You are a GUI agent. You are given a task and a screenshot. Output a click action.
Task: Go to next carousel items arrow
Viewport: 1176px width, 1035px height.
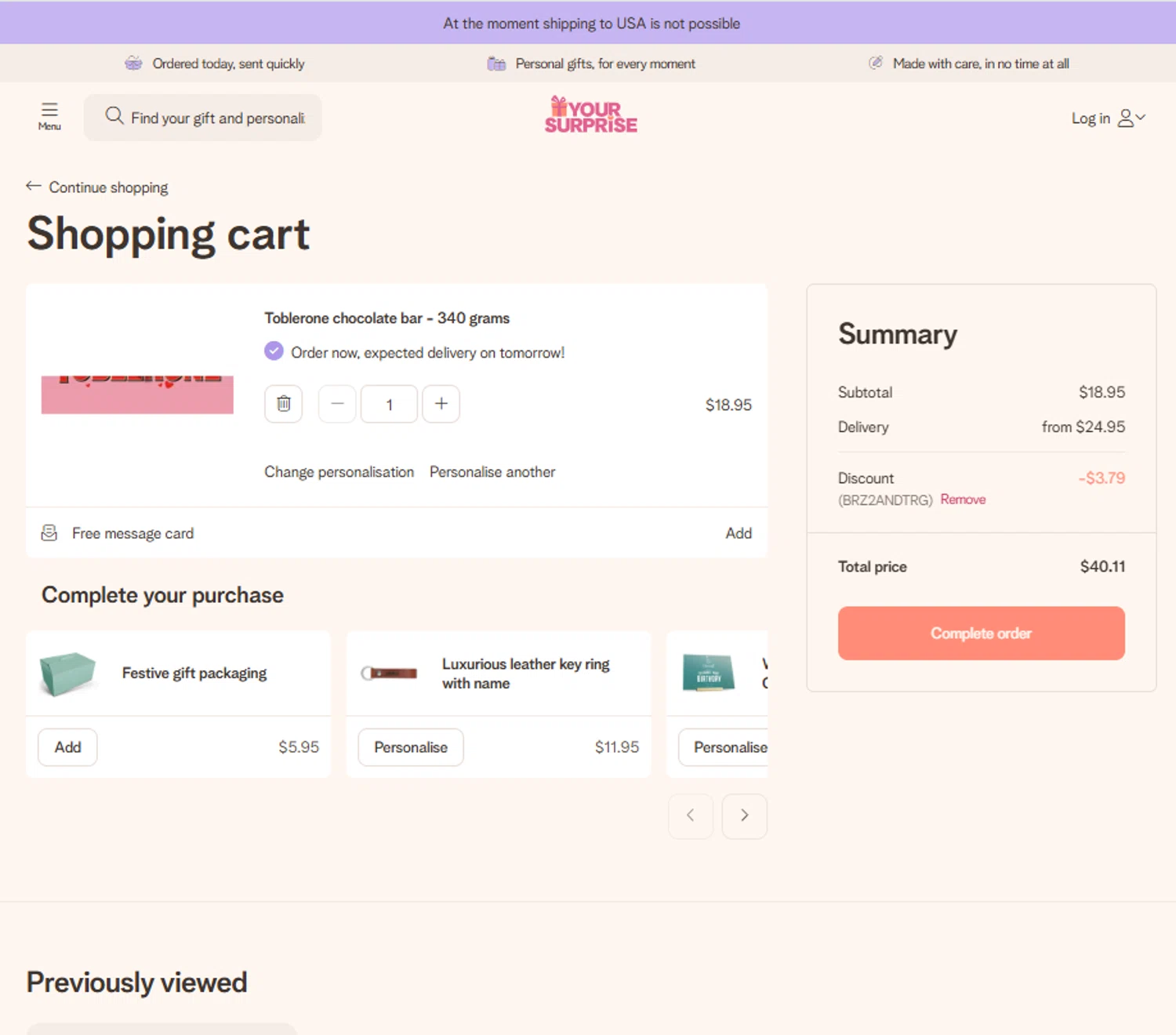744,816
